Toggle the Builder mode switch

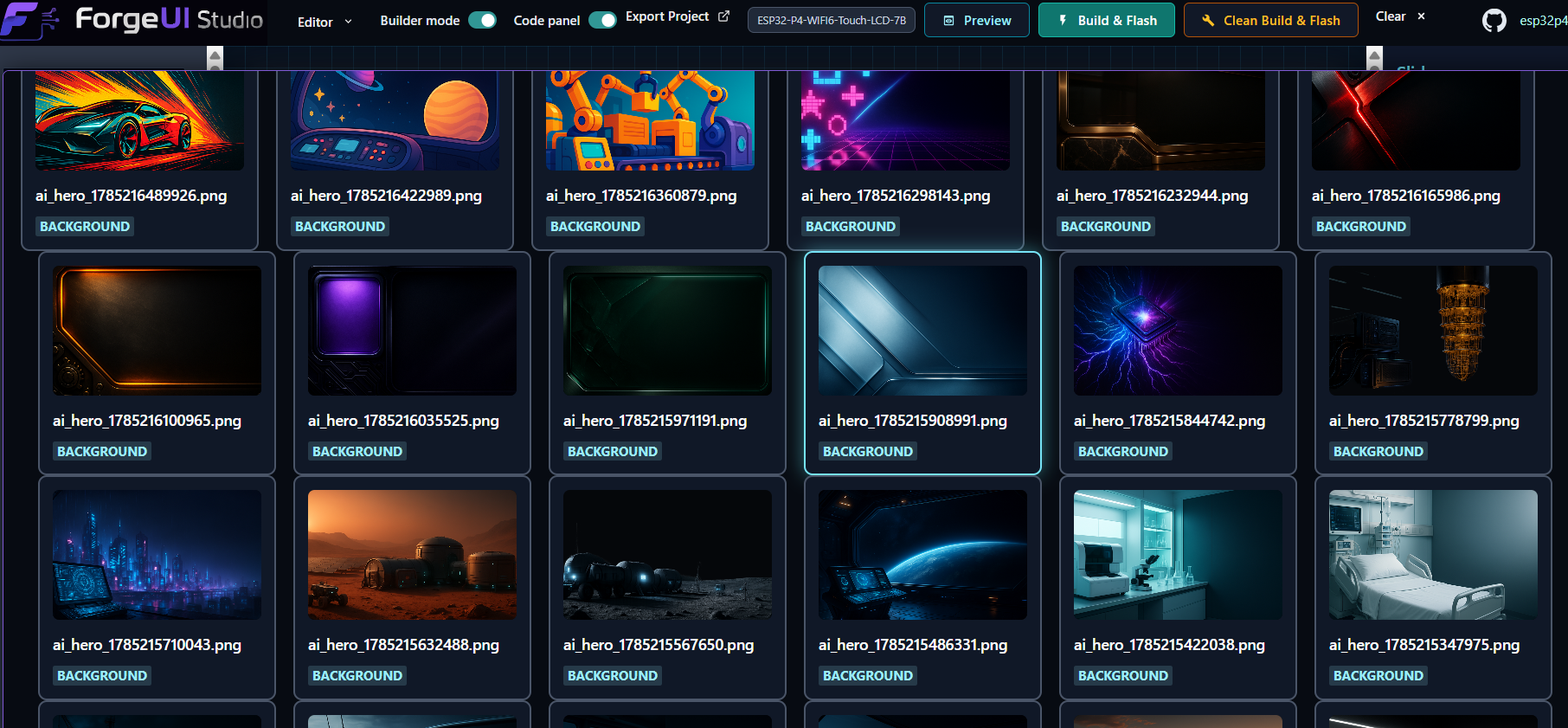coord(482,20)
